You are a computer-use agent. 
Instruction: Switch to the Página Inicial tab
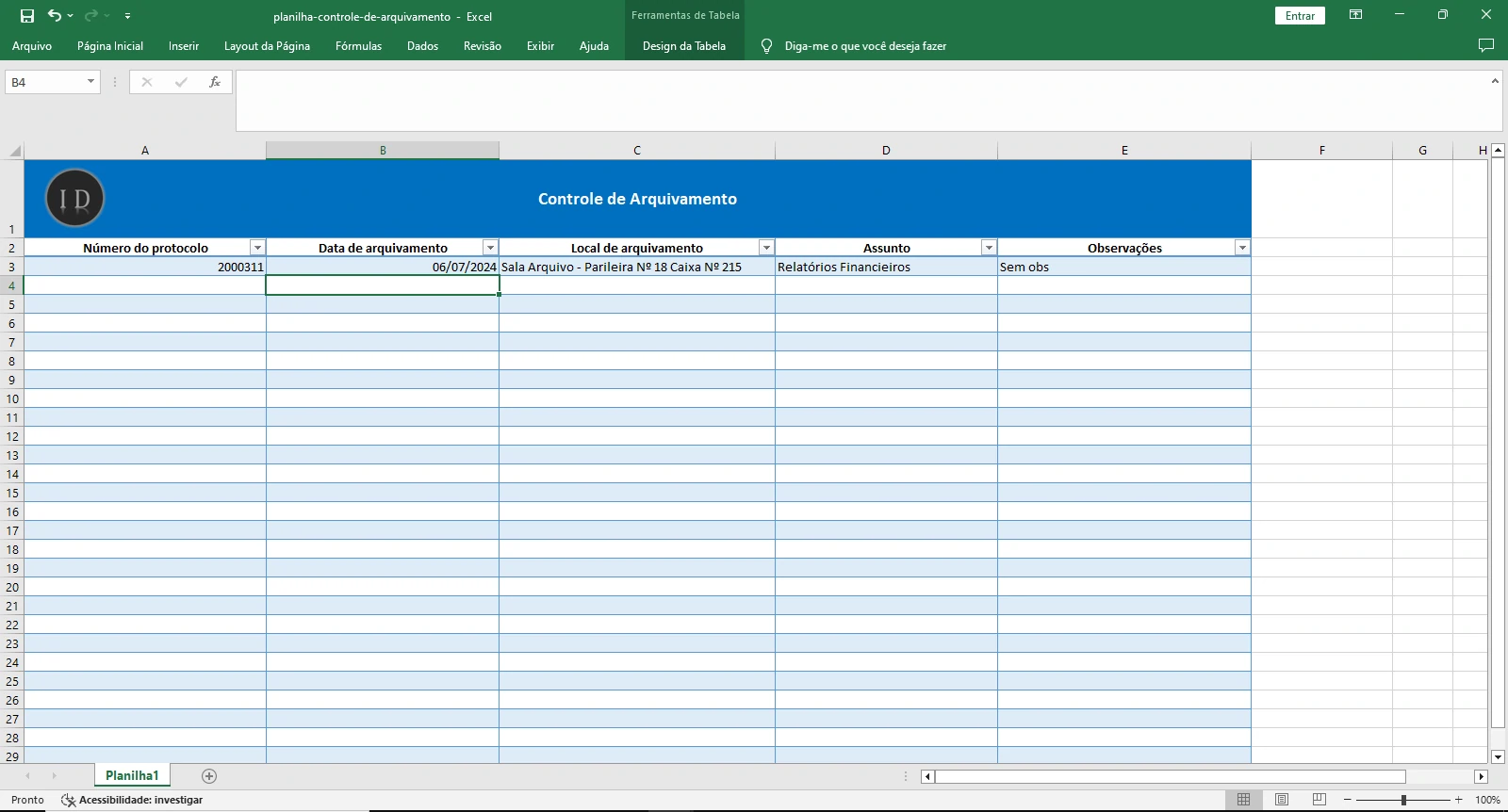[110, 46]
